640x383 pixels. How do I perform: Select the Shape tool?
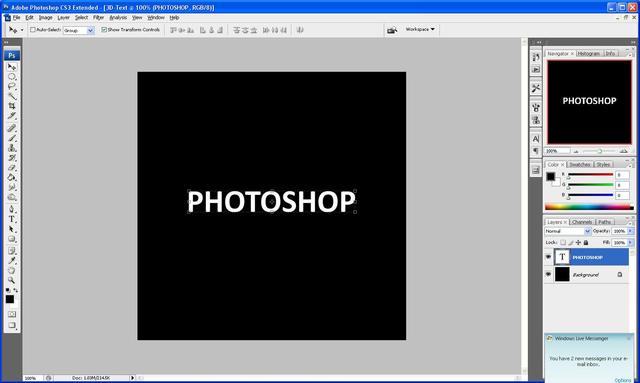point(12,239)
